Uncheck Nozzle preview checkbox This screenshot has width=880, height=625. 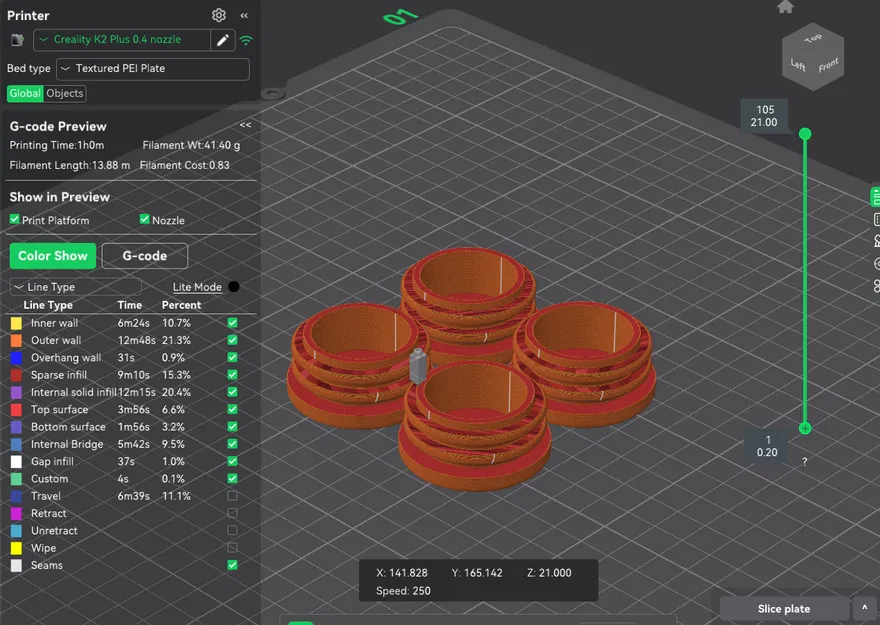[145, 219]
